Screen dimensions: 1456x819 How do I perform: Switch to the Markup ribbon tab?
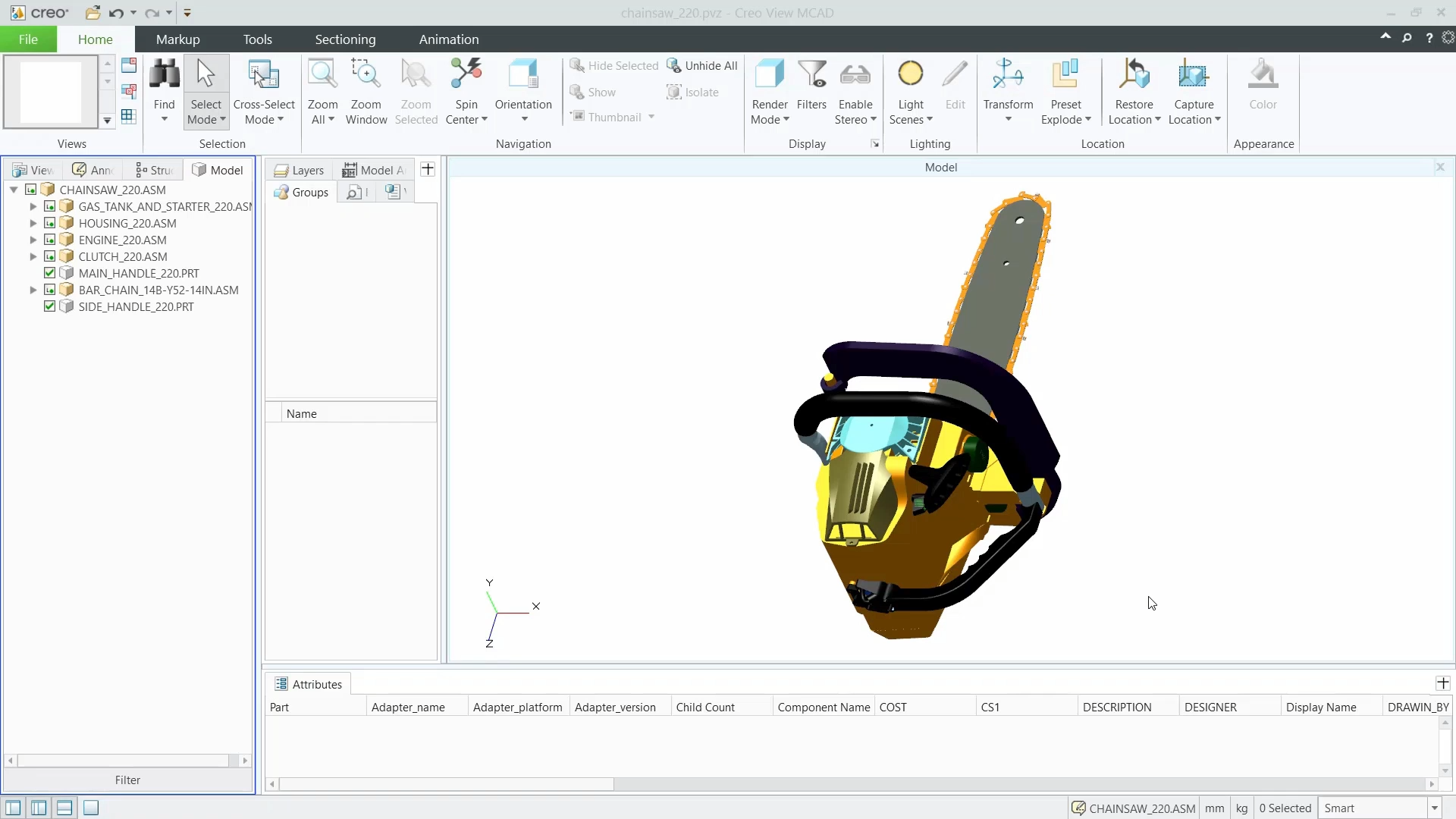point(178,39)
